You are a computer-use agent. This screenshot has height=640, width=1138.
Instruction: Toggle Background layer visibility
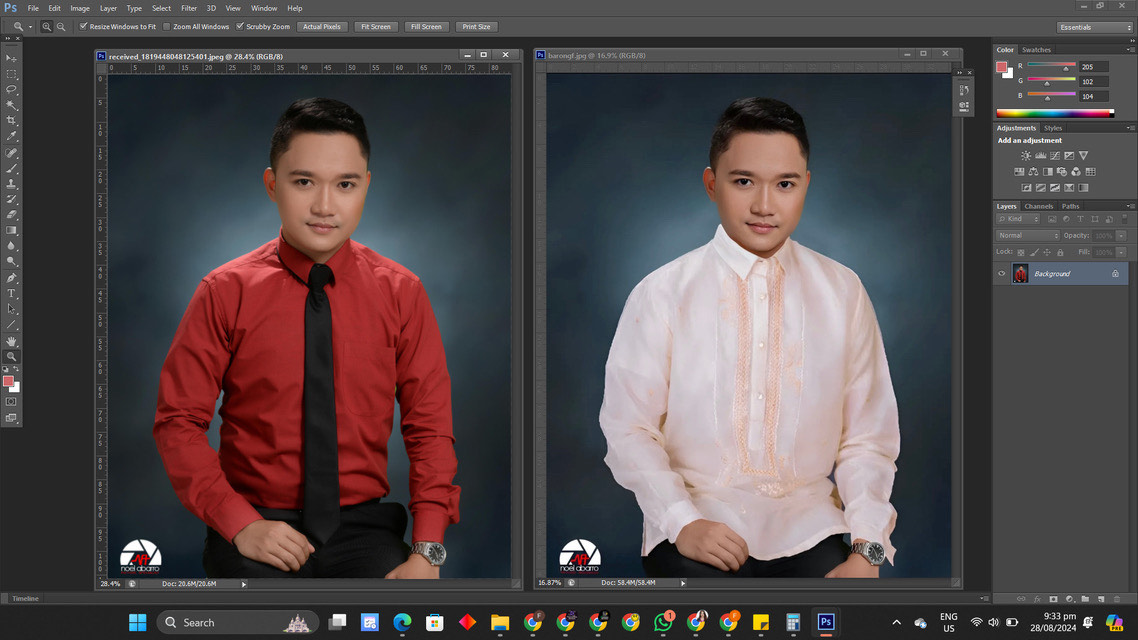point(1003,273)
